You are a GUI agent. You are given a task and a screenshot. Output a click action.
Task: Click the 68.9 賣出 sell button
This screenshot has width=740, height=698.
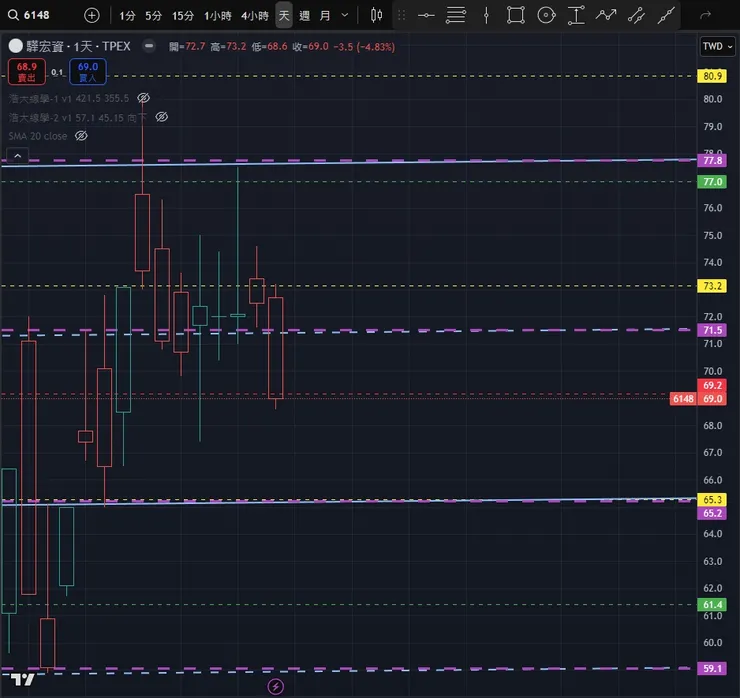27,72
